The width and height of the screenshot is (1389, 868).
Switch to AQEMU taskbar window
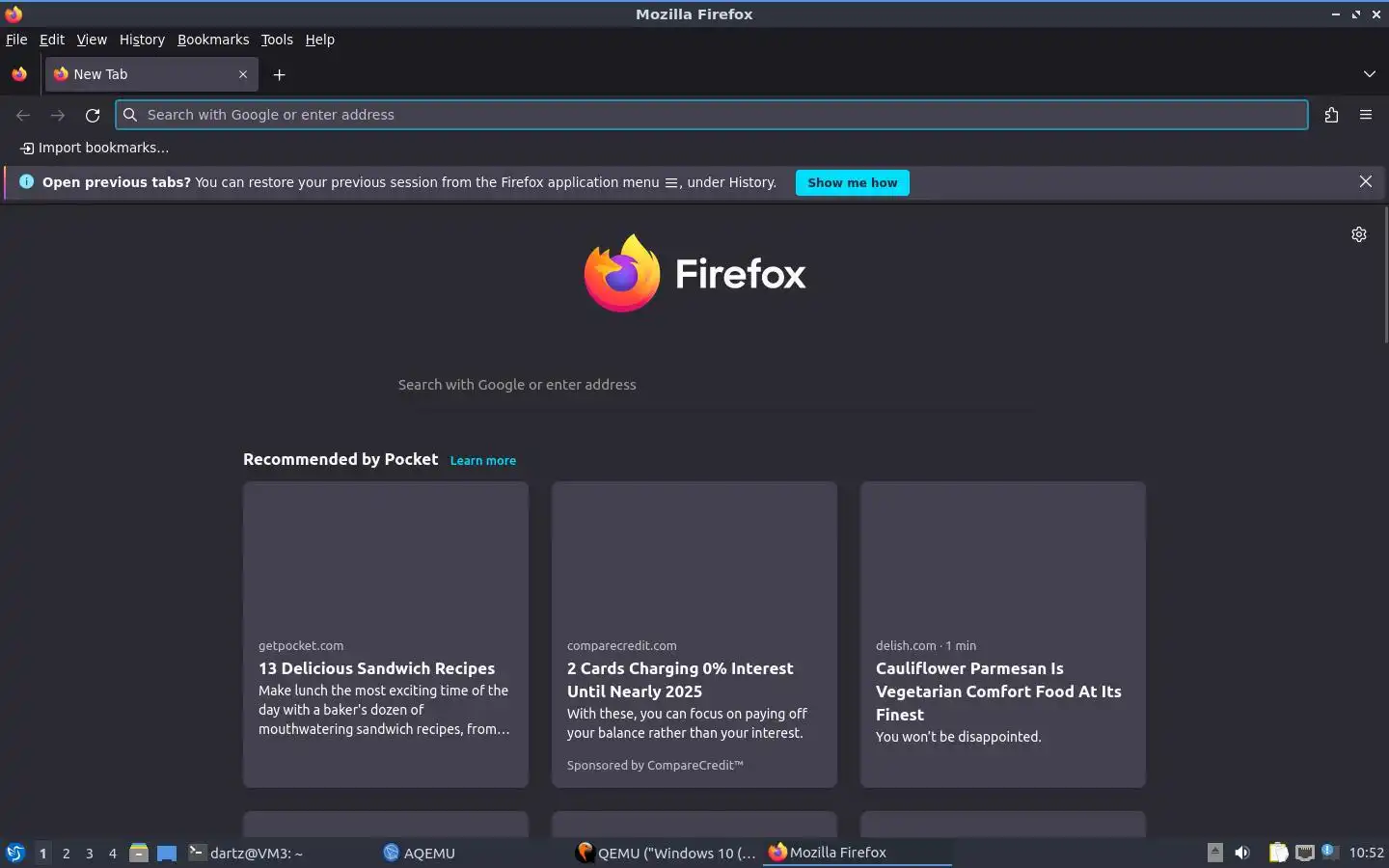473,853
